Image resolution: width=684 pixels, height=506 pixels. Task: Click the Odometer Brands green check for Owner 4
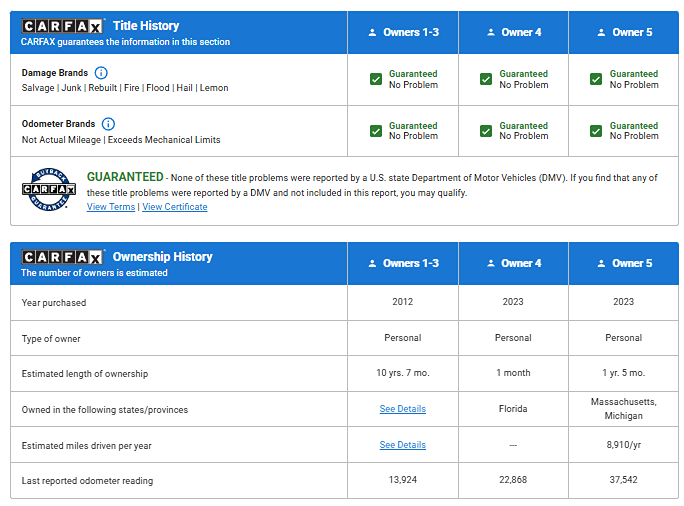point(486,131)
